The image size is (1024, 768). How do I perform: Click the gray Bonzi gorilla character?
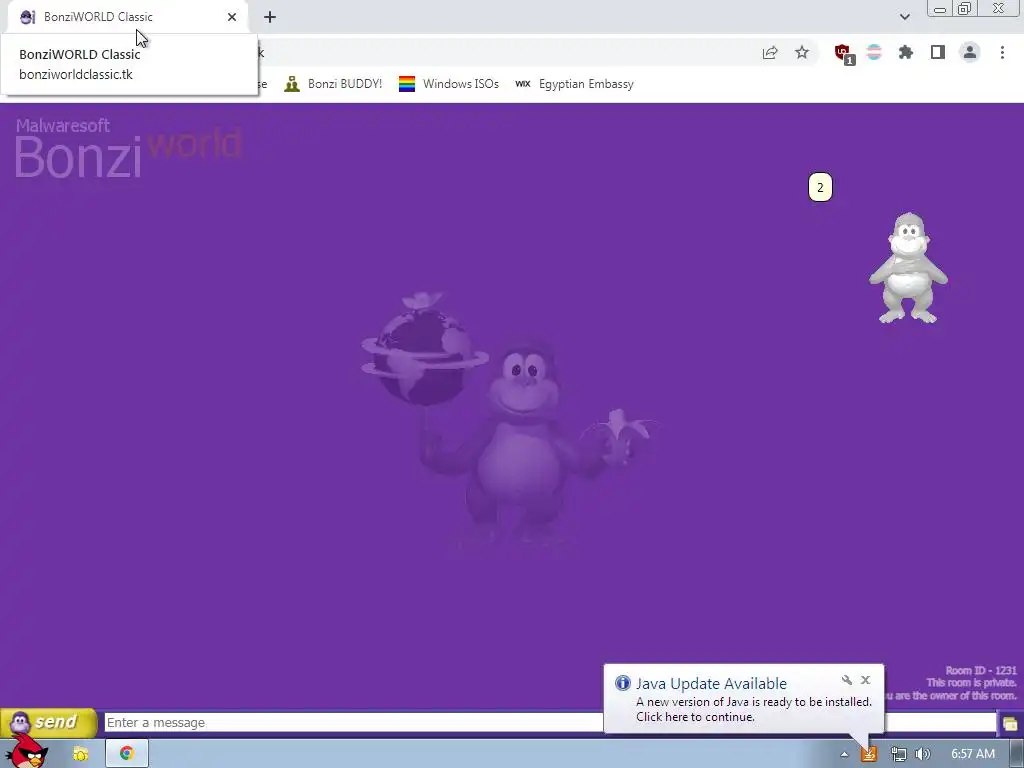coord(908,268)
